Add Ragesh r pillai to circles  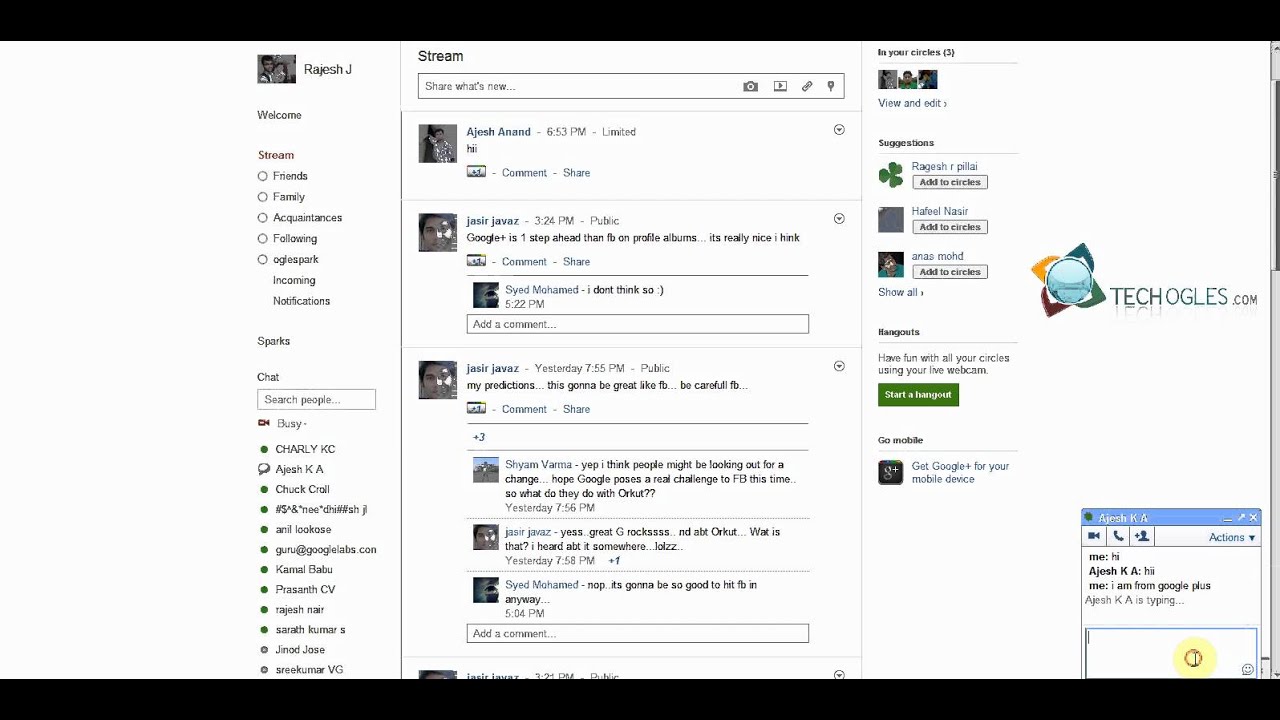pos(950,182)
